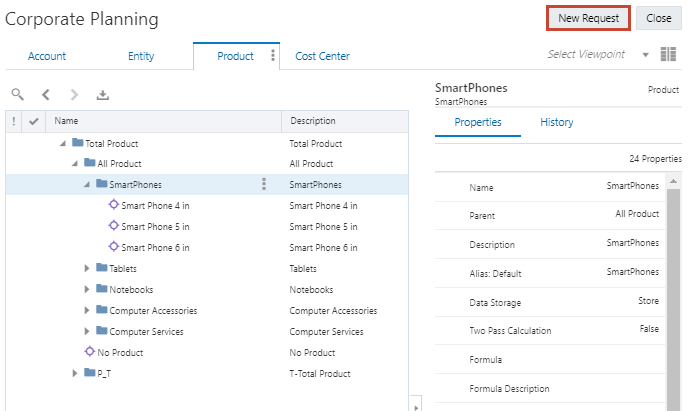
Task: Click the New Request button
Action: click(x=588, y=18)
